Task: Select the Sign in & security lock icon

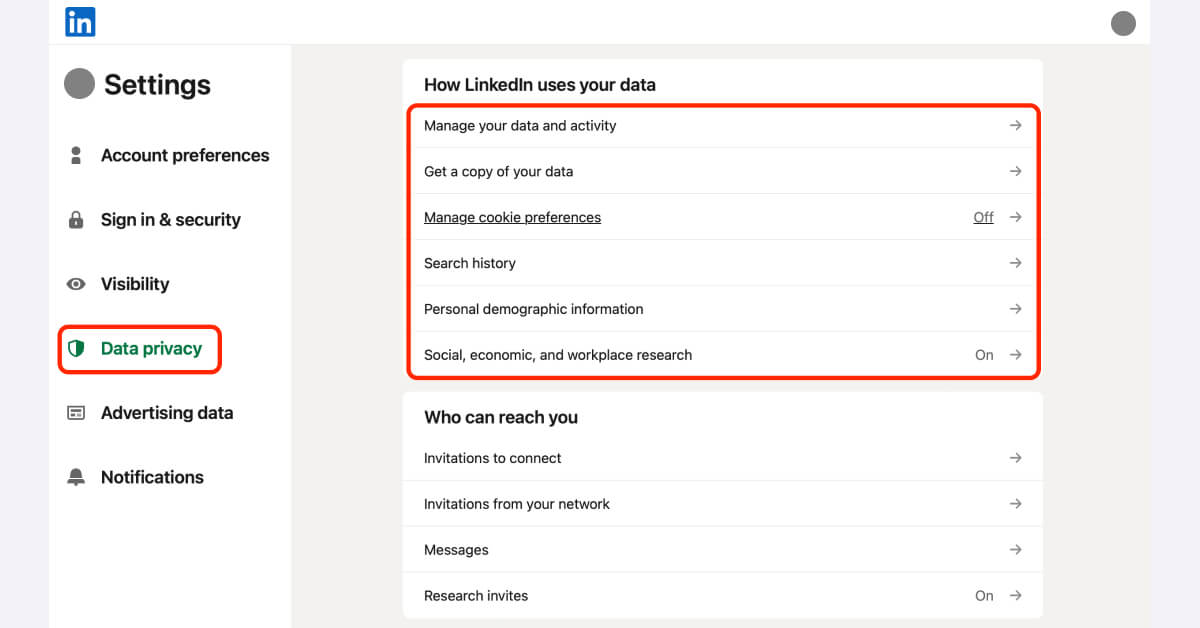Action: (77, 219)
